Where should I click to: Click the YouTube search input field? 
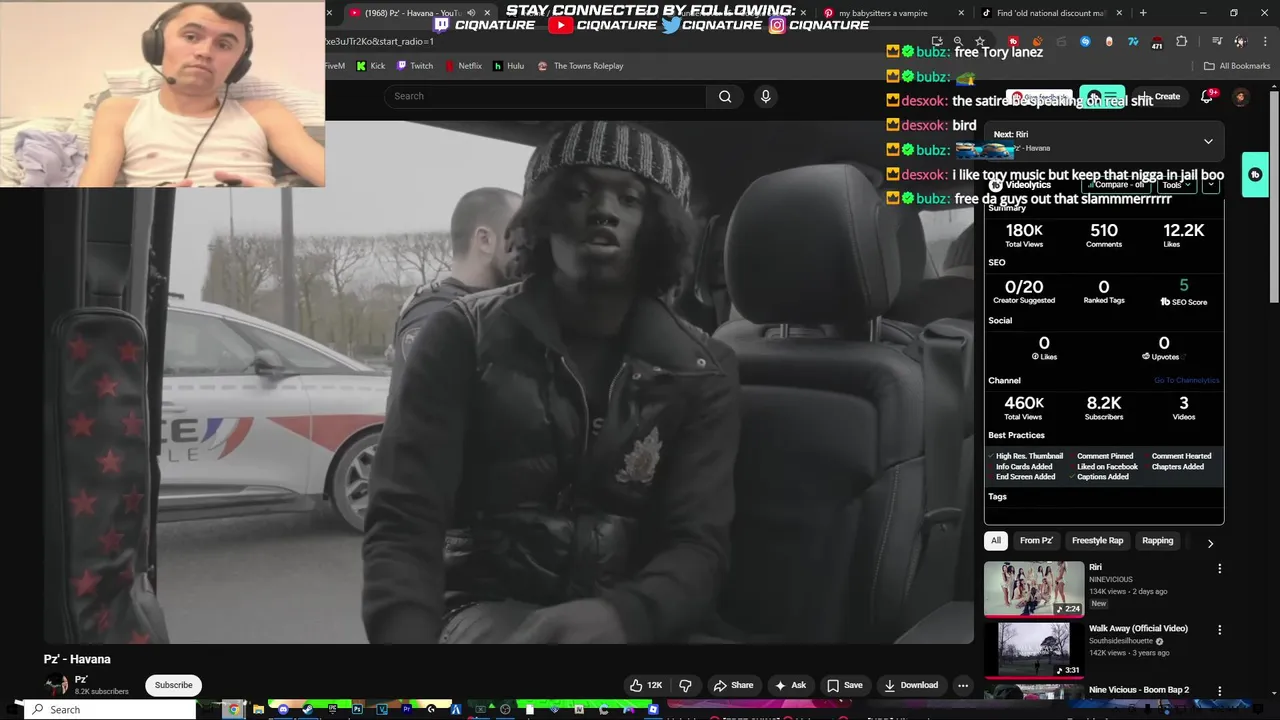click(x=546, y=96)
